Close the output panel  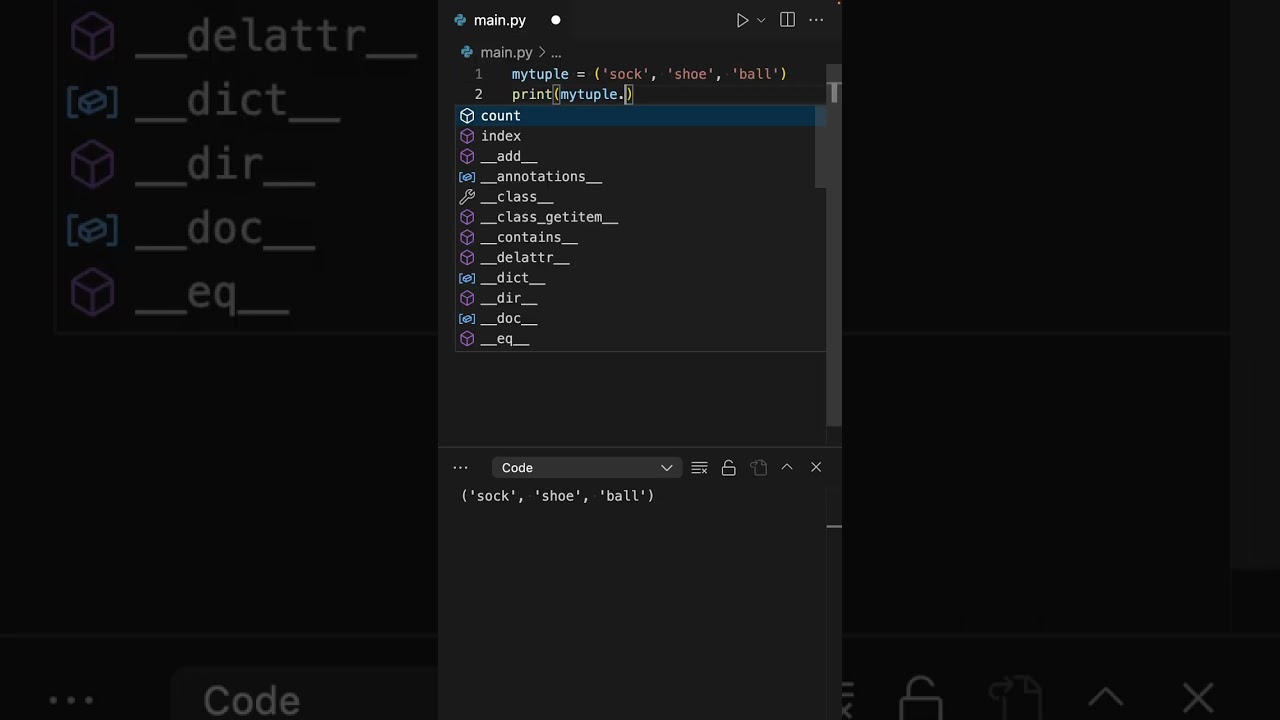point(816,467)
